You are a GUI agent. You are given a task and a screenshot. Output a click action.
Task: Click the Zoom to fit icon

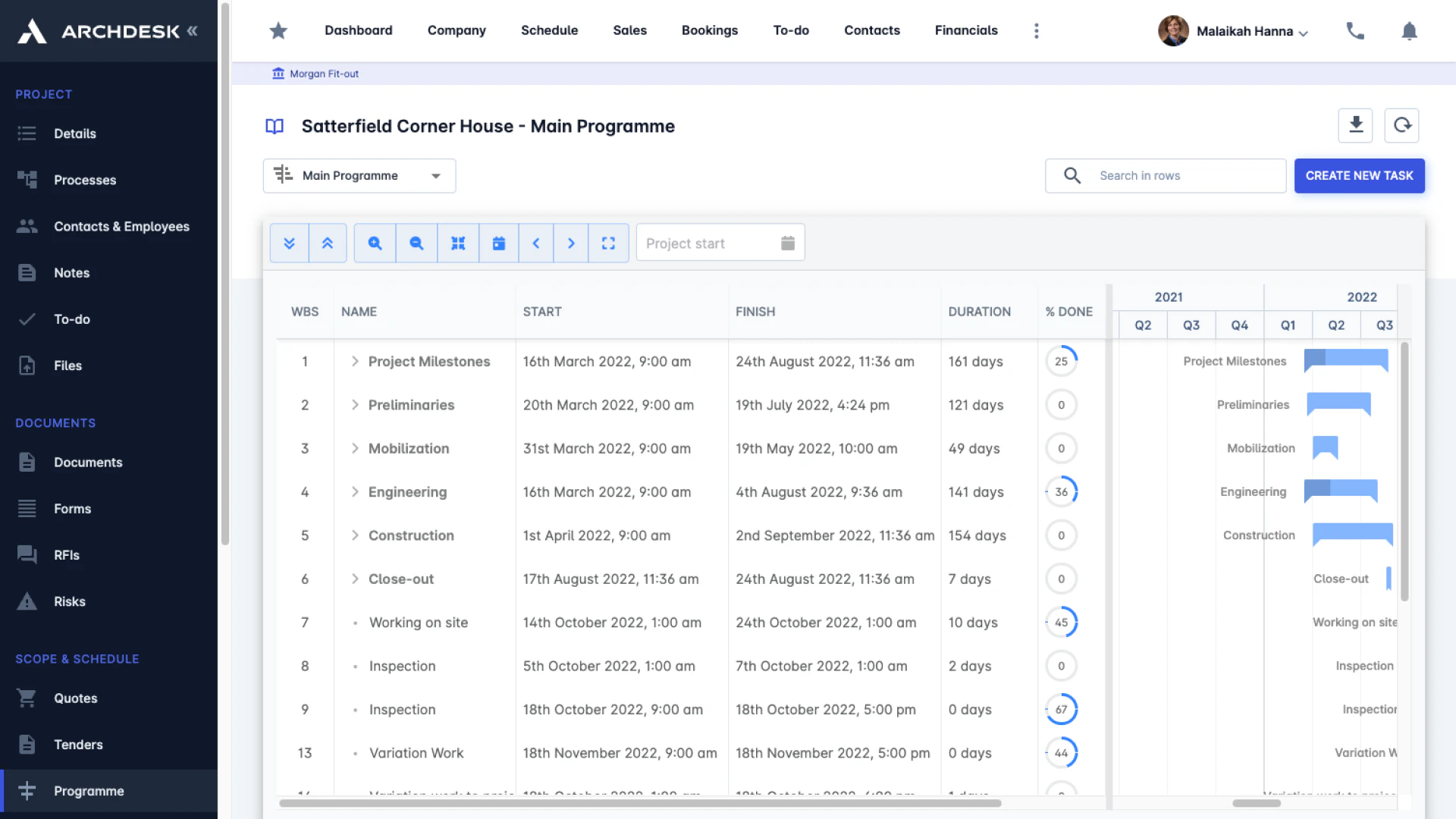458,243
